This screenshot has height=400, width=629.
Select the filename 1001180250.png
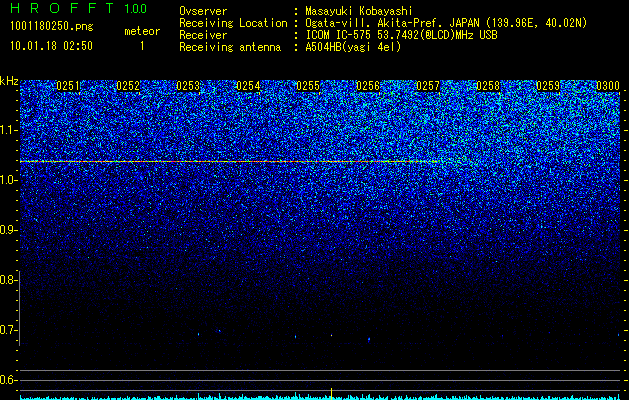pos(52,26)
